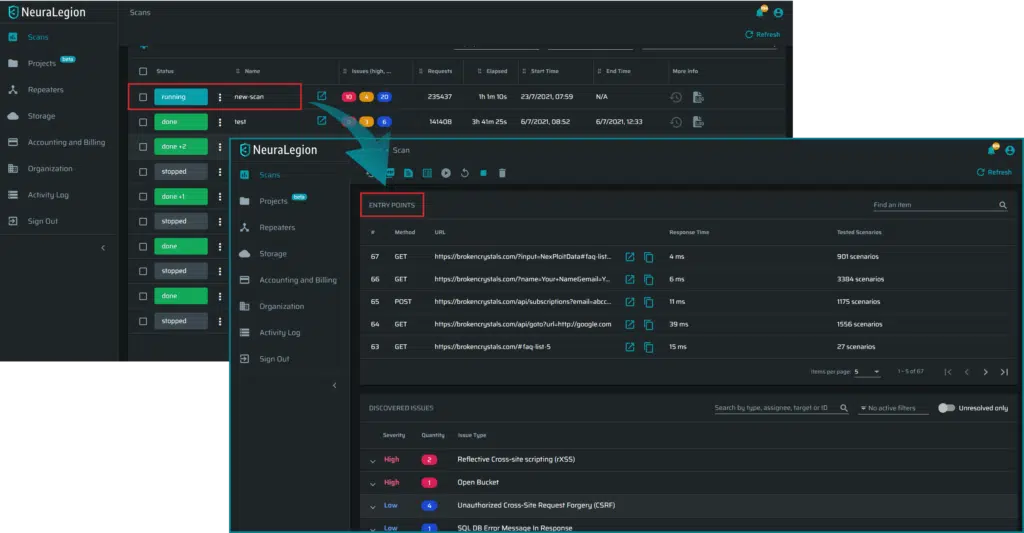Open the brokencrystals api/goto URL link
The height and width of the screenshot is (533, 1024).
click(522, 324)
